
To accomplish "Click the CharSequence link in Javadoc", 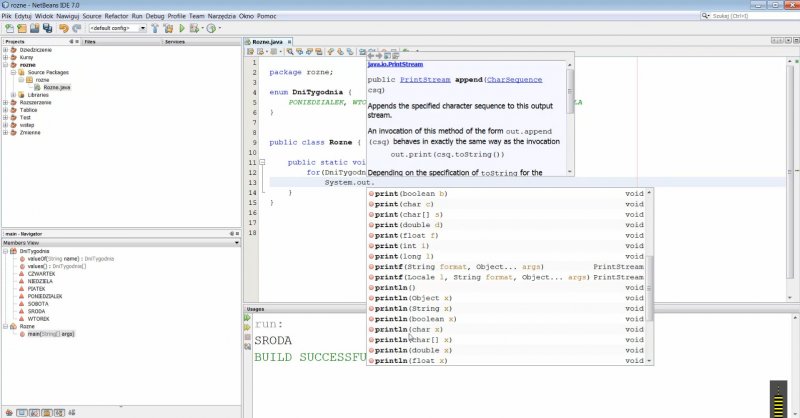I will pyautogui.click(x=516, y=78).
